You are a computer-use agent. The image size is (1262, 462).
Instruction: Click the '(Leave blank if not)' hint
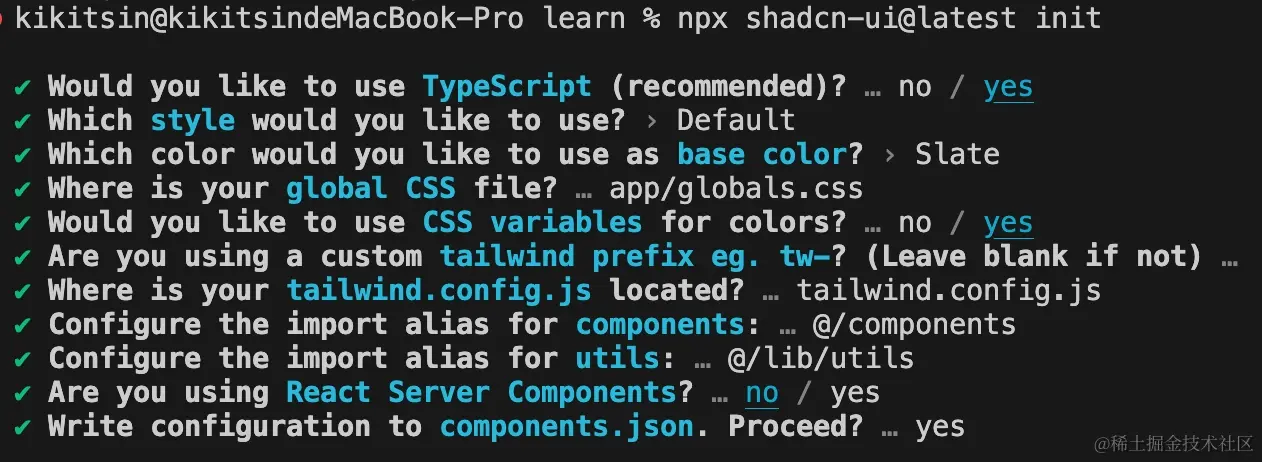[1034, 257]
